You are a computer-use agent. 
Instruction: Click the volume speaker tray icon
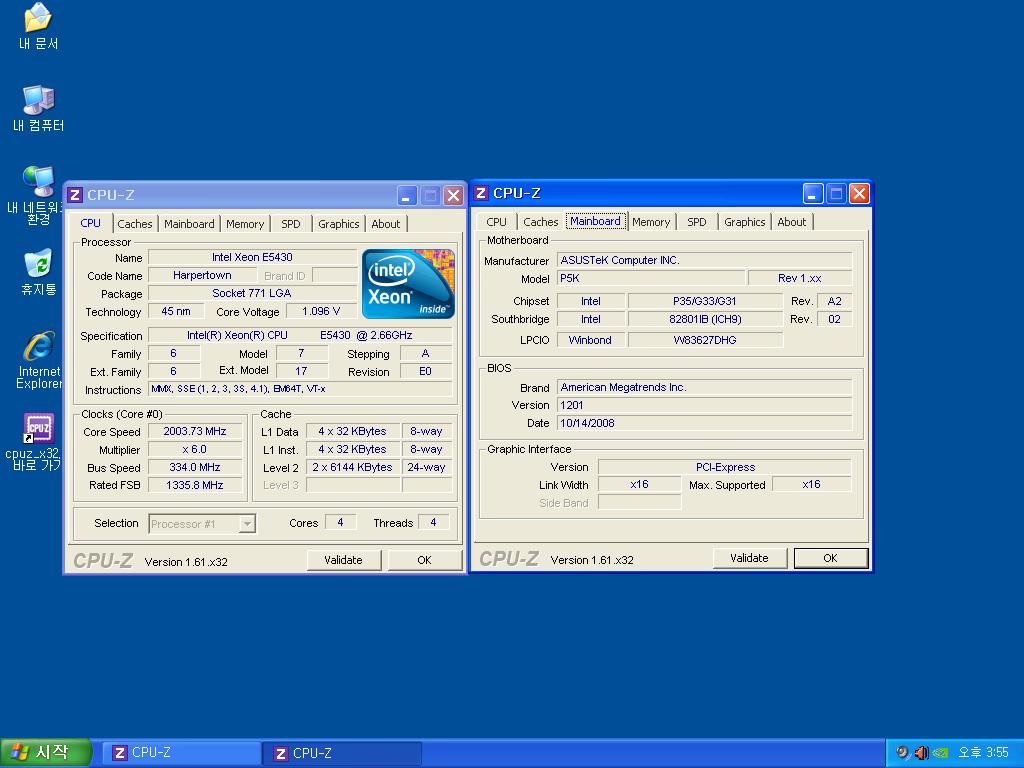pyautogui.click(x=921, y=752)
